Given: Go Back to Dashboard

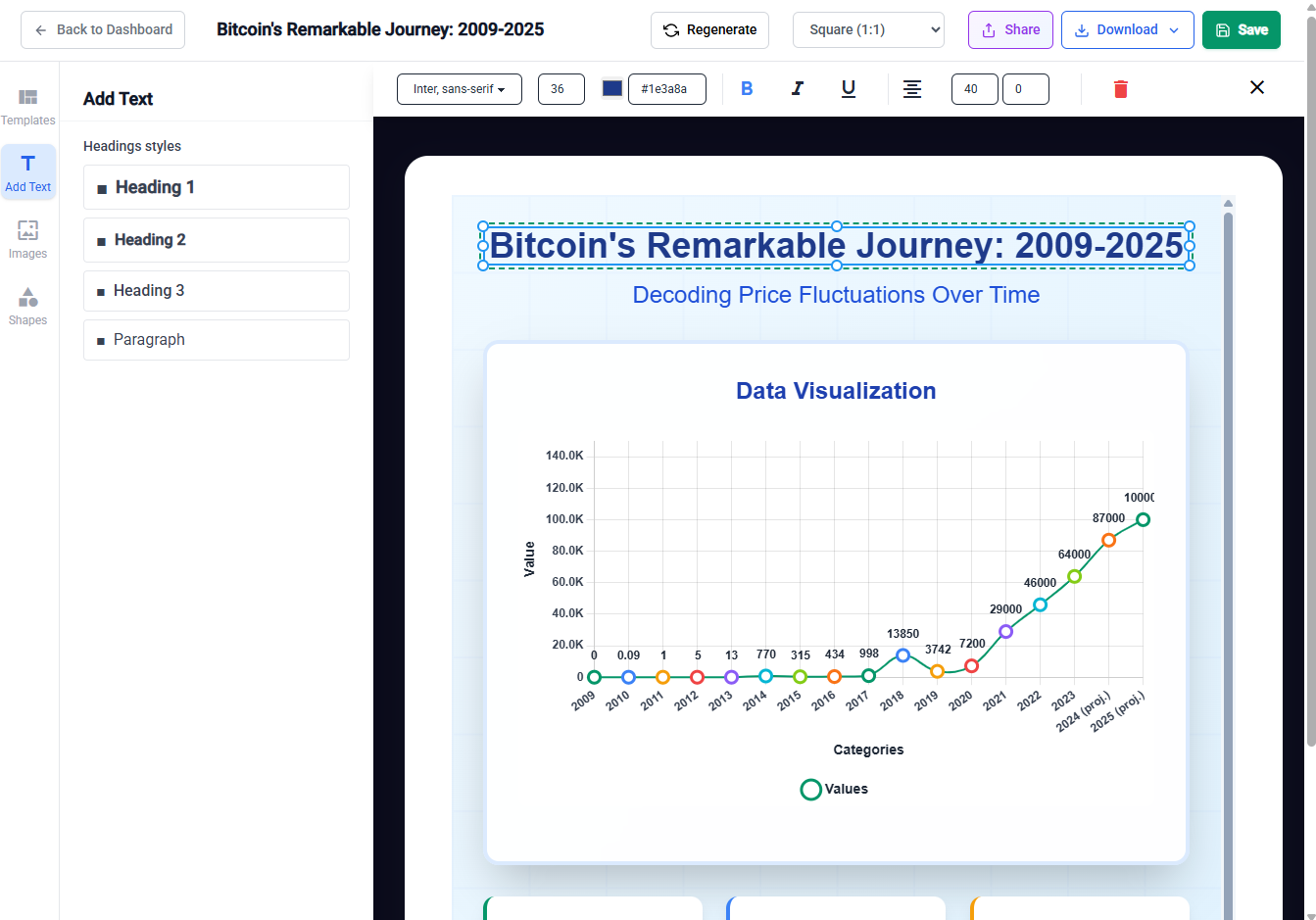Looking at the screenshot, I should click(103, 30).
